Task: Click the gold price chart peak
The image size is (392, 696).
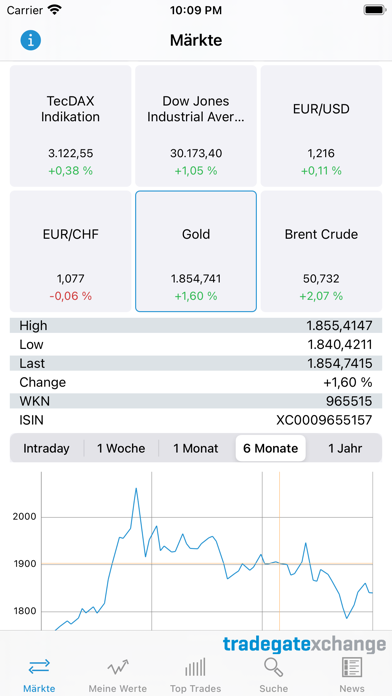Action: click(136, 489)
